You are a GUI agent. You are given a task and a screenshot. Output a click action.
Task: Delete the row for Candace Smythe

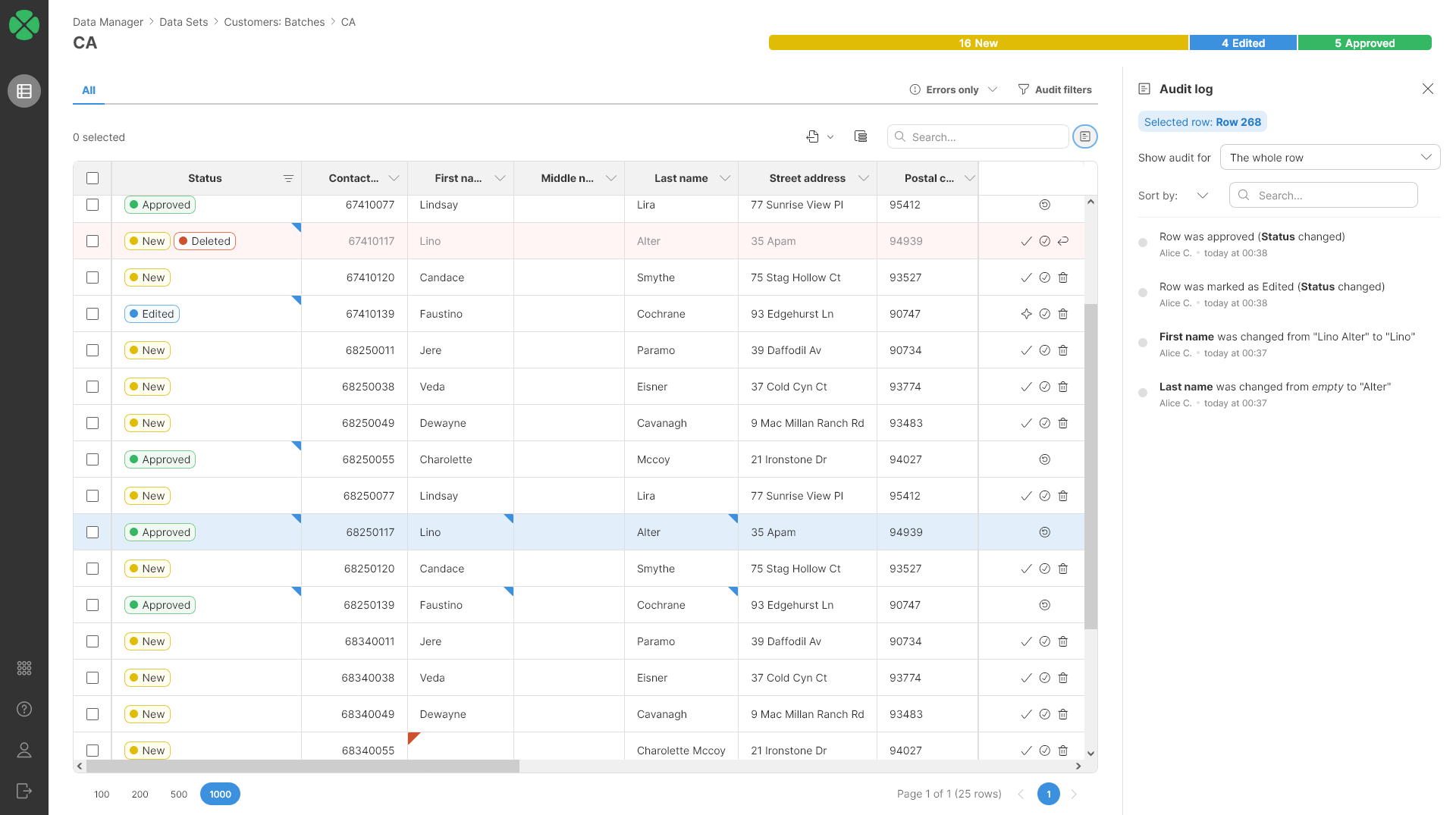coord(1062,277)
